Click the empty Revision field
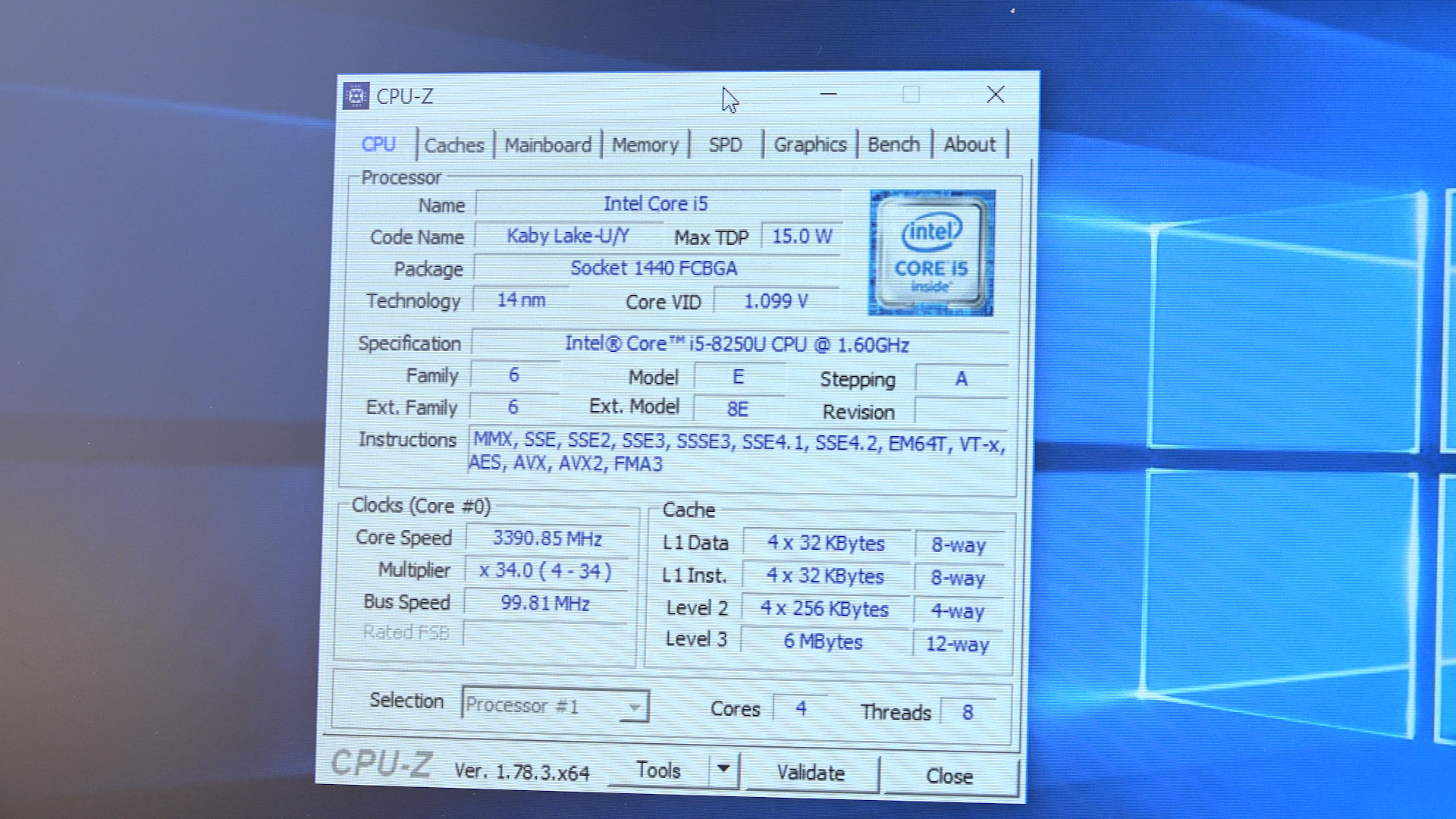 click(x=961, y=410)
